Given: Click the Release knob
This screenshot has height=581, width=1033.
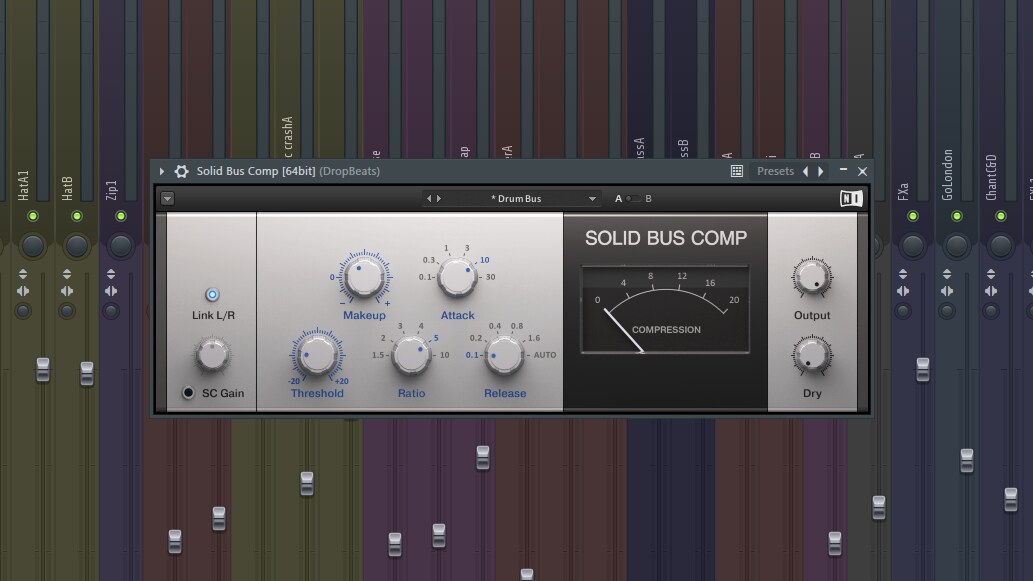Looking at the screenshot, I should pyautogui.click(x=504, y=354).
